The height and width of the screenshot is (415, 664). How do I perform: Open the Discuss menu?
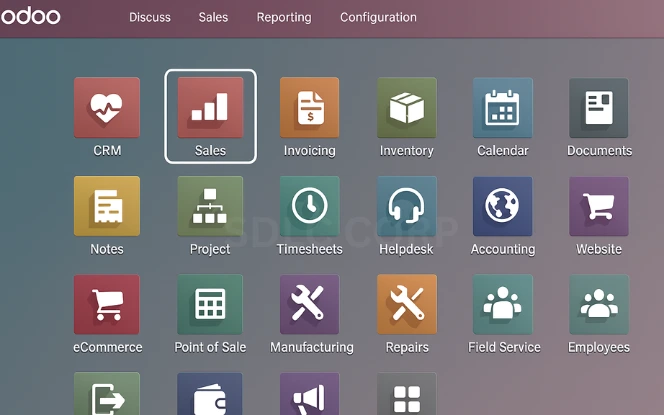(x=150, y=17)
